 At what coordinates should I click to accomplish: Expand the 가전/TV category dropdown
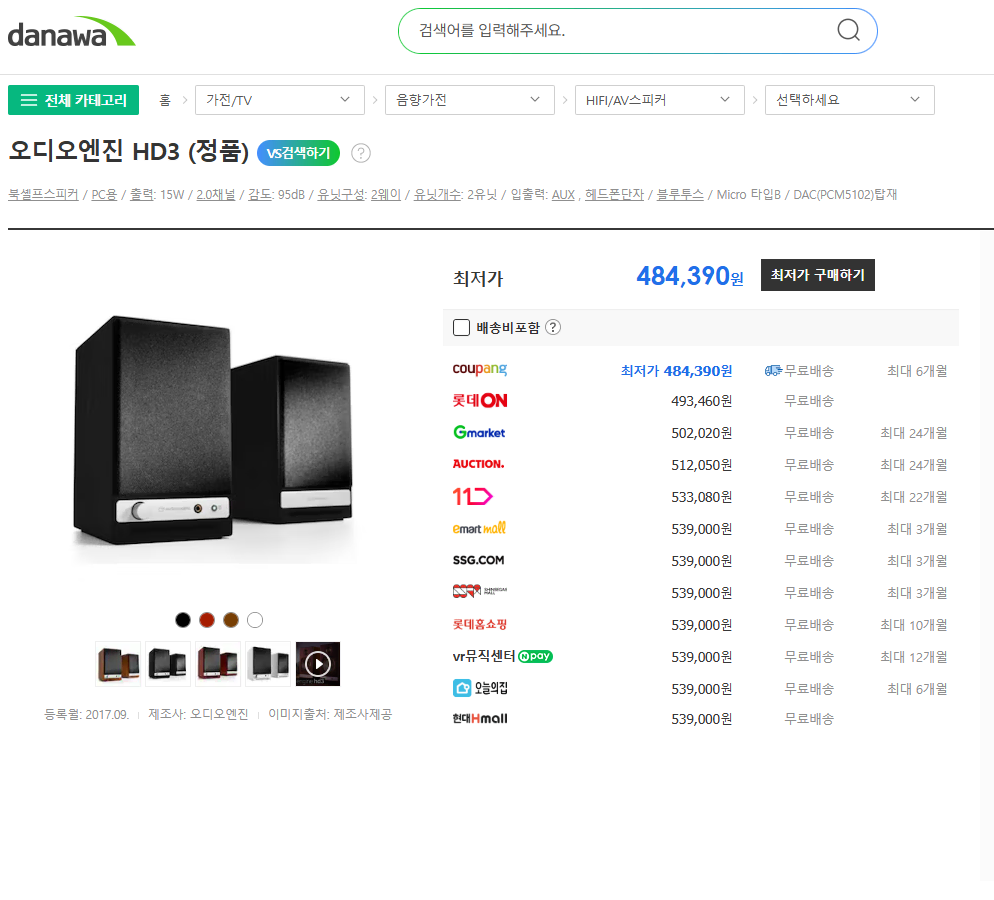click(x=280, y=100)
